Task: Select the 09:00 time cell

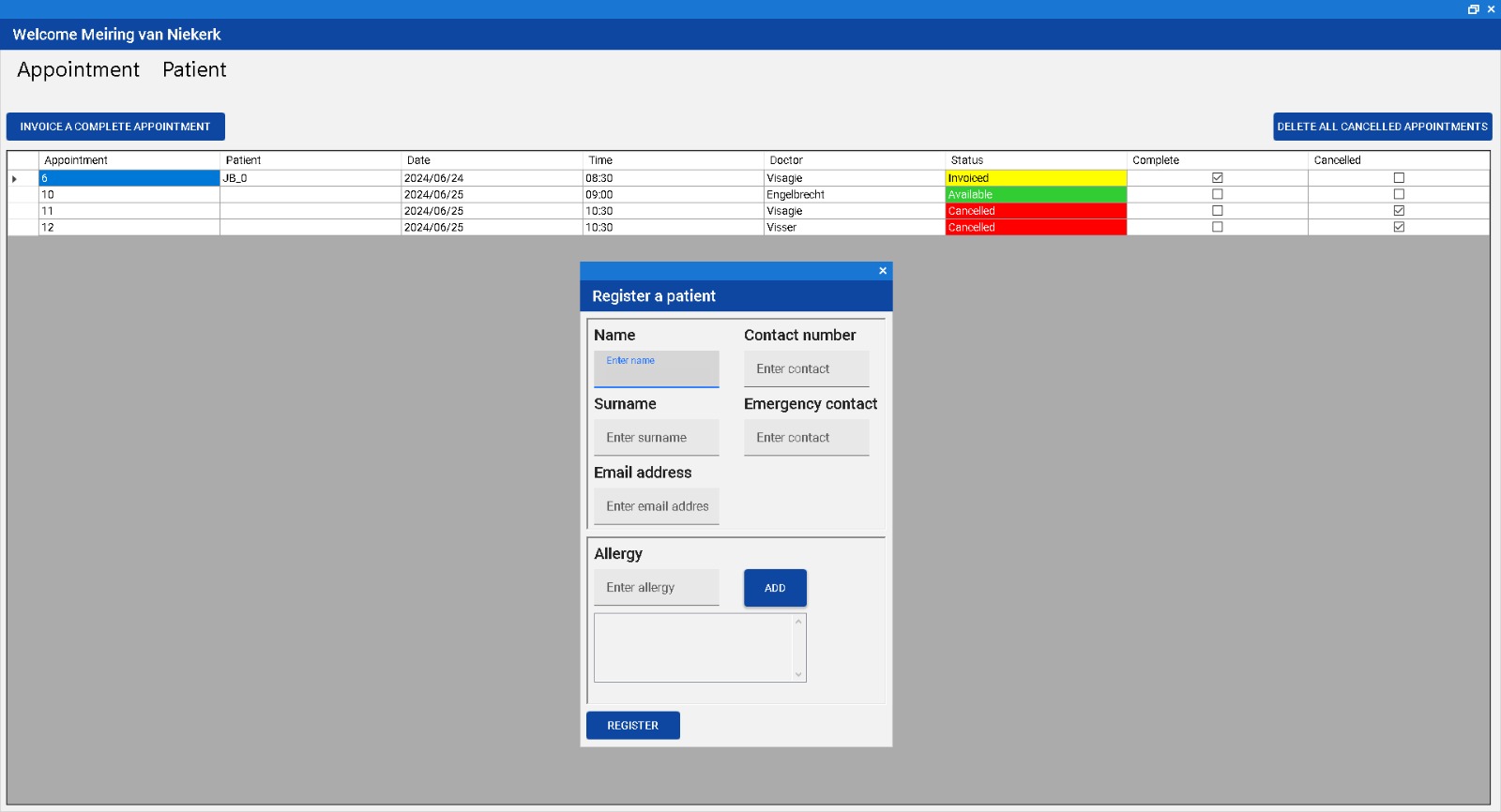Action: 674,194
